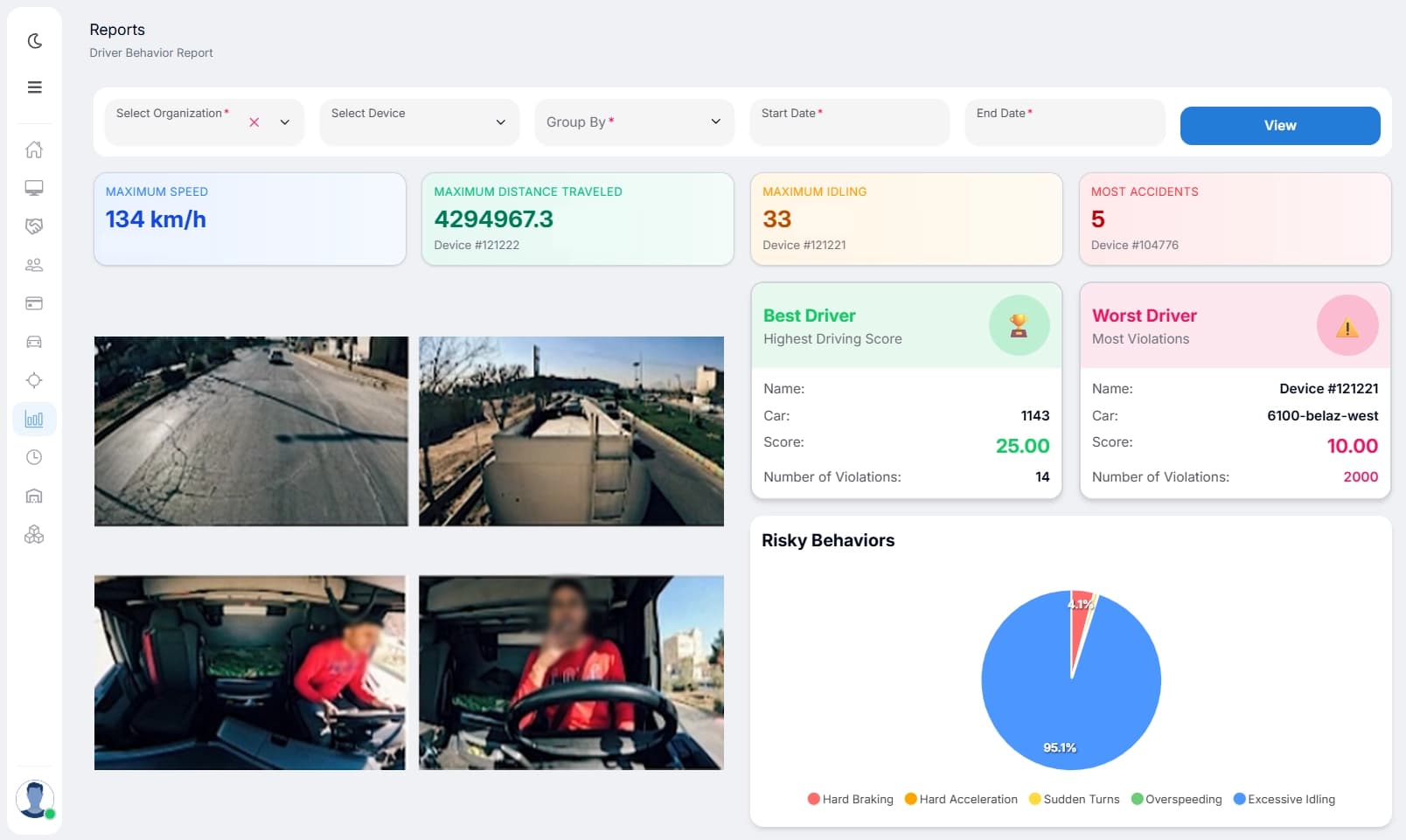Expand the Select Organization dropdown arrow
This screenshot has height=840, width=1406.
click(285, 122)
